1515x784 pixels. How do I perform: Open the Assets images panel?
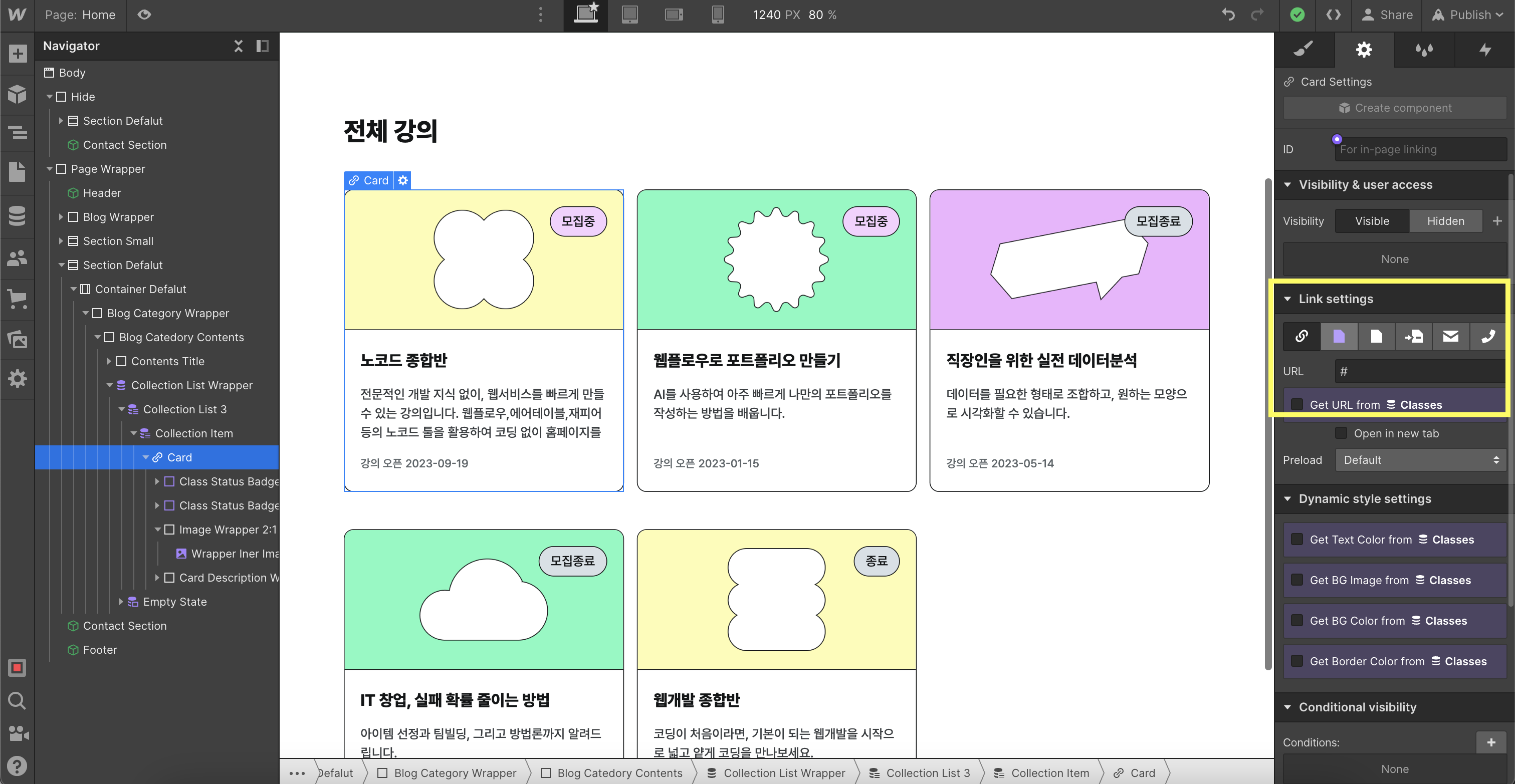(x=17, y=339)
